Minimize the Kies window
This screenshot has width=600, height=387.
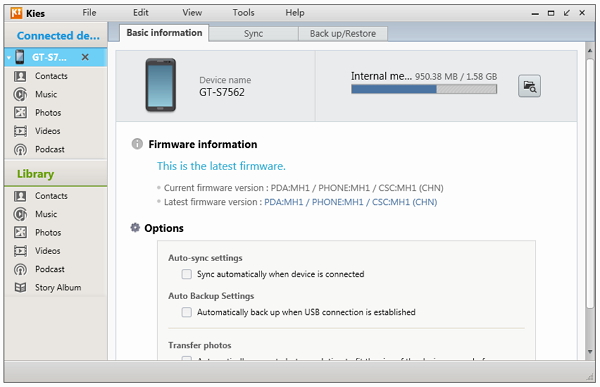click(x=535, y=14)
